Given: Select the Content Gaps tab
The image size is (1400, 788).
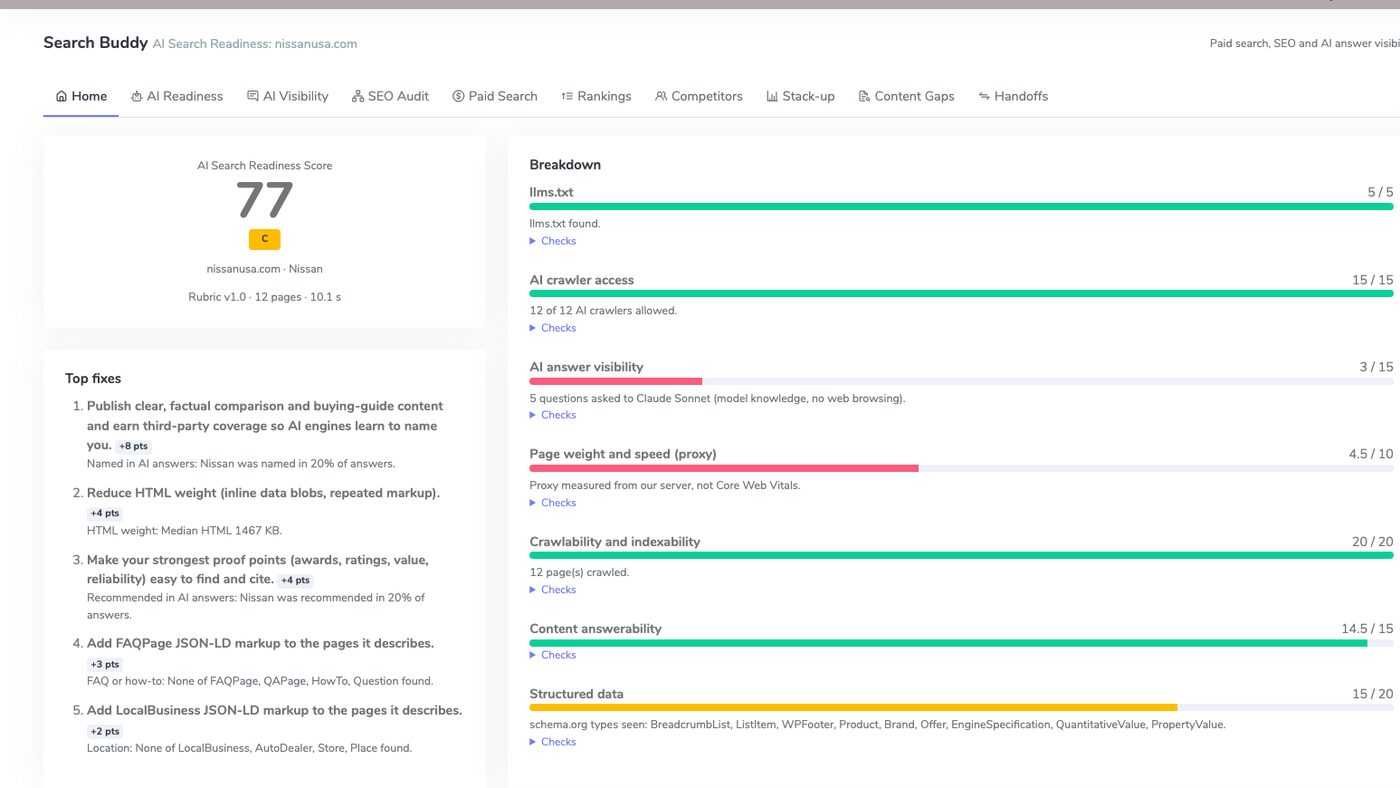Looking at the screenshot, I should coord(906,96).
